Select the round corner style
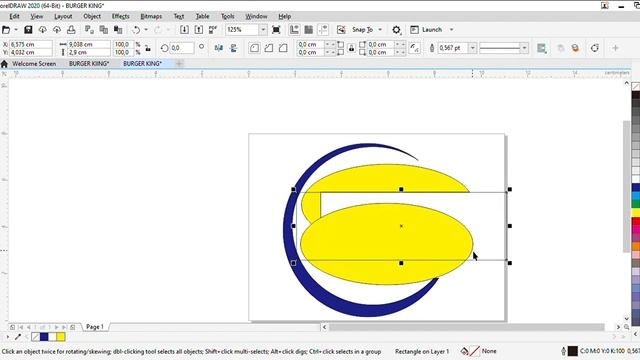640x360 pixels. [254, 48]
